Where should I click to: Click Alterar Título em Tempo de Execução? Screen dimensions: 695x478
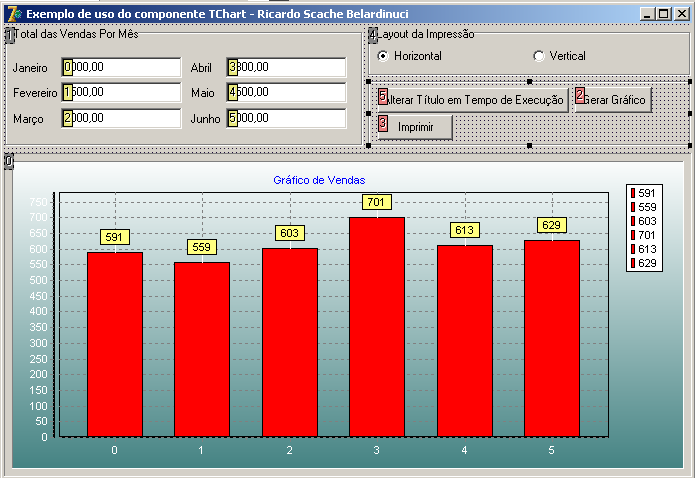(x=472, y=100)
